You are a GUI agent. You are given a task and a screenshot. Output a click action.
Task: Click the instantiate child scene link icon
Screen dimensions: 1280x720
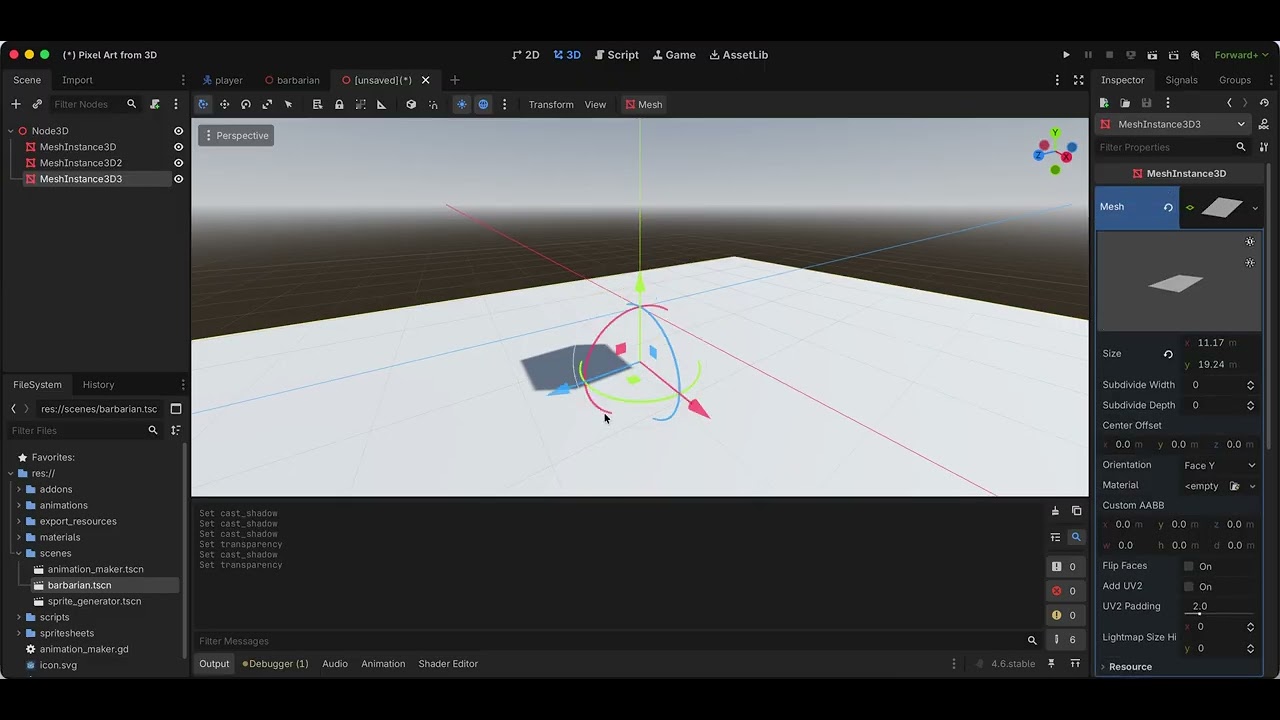point(37,104)
